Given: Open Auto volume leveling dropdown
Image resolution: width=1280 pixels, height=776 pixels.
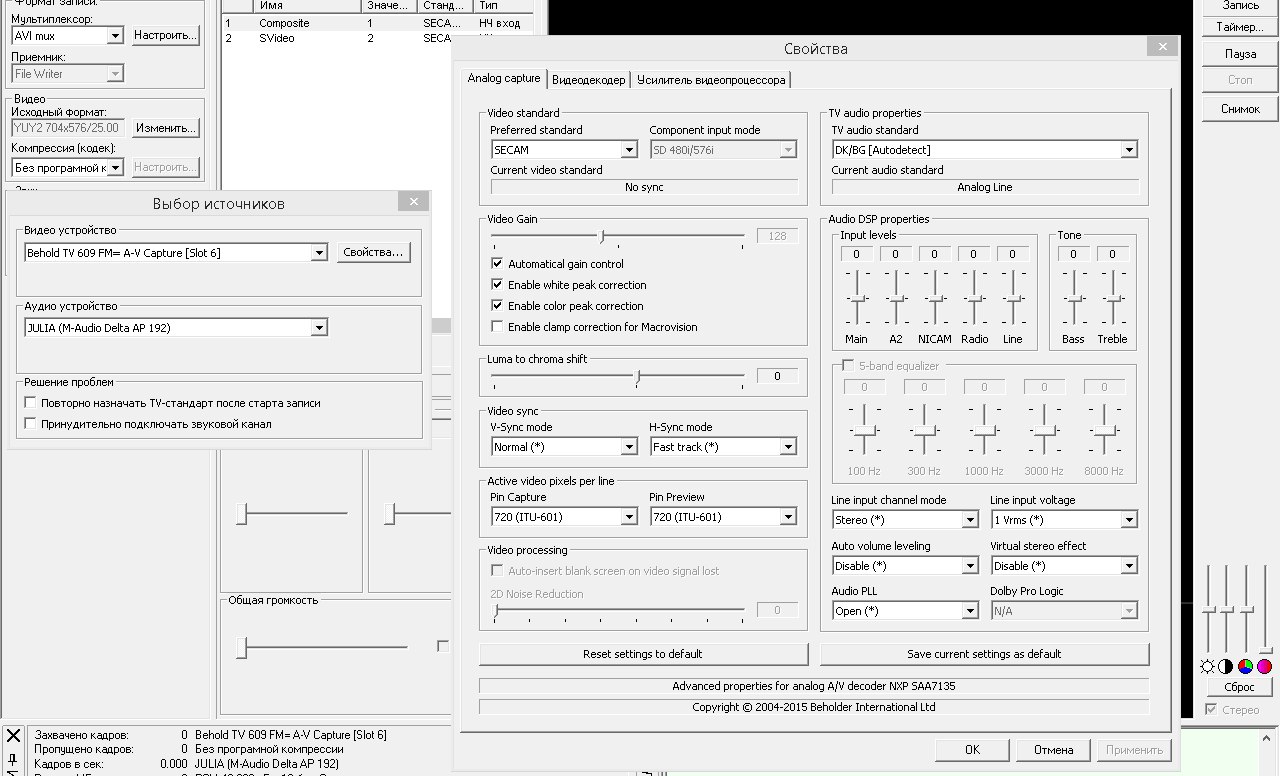Looking at the screenshot, I should [x=969, y=566].
